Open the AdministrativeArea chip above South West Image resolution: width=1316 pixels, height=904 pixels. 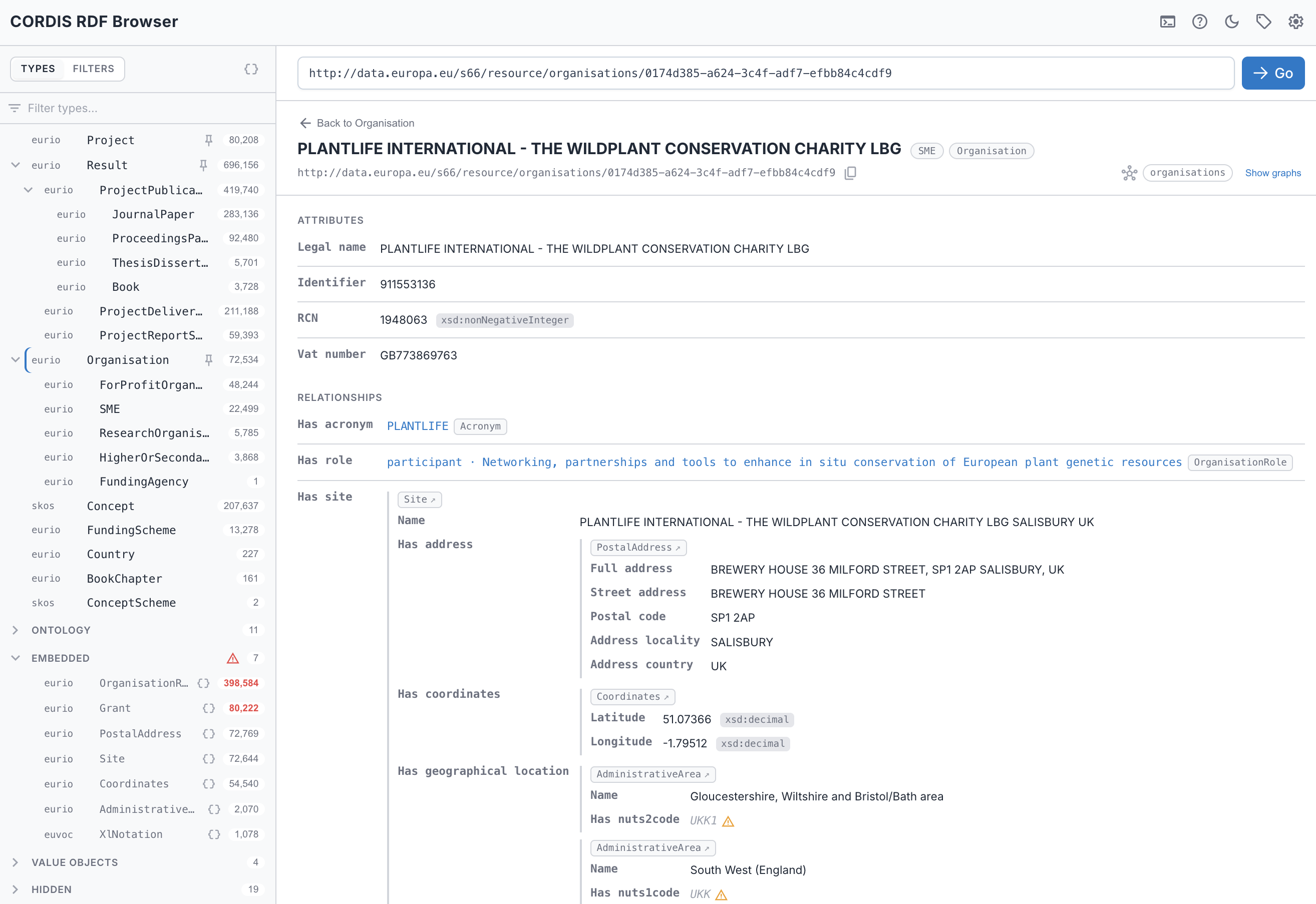coord(652,848)
